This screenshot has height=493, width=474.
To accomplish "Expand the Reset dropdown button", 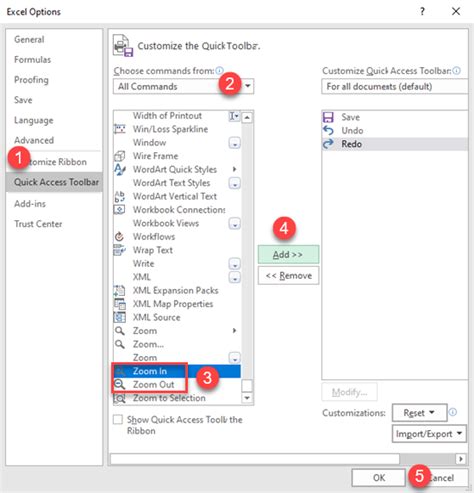I will click(x=419, y=413).
